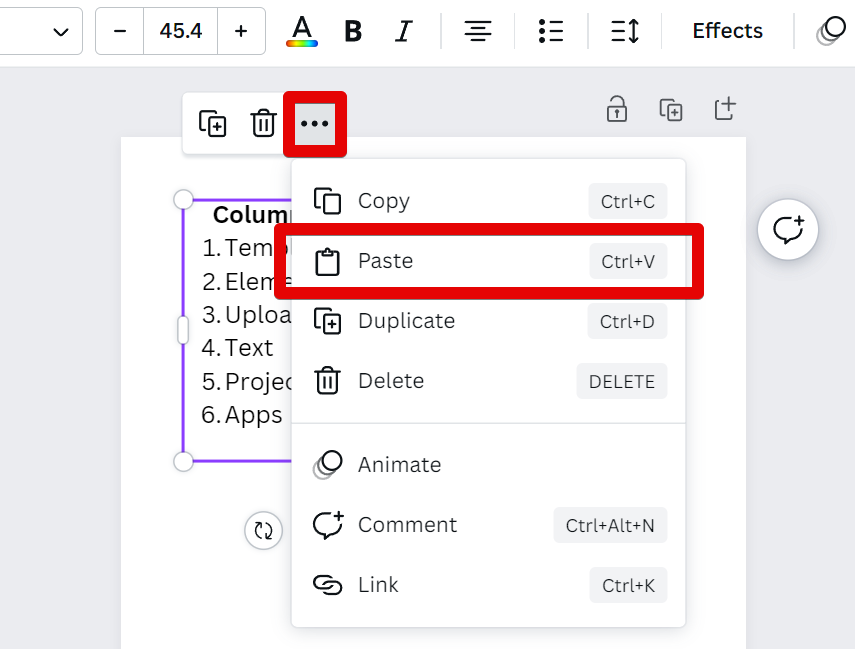Click the font size 45.4 field

(x=180, y=31)
